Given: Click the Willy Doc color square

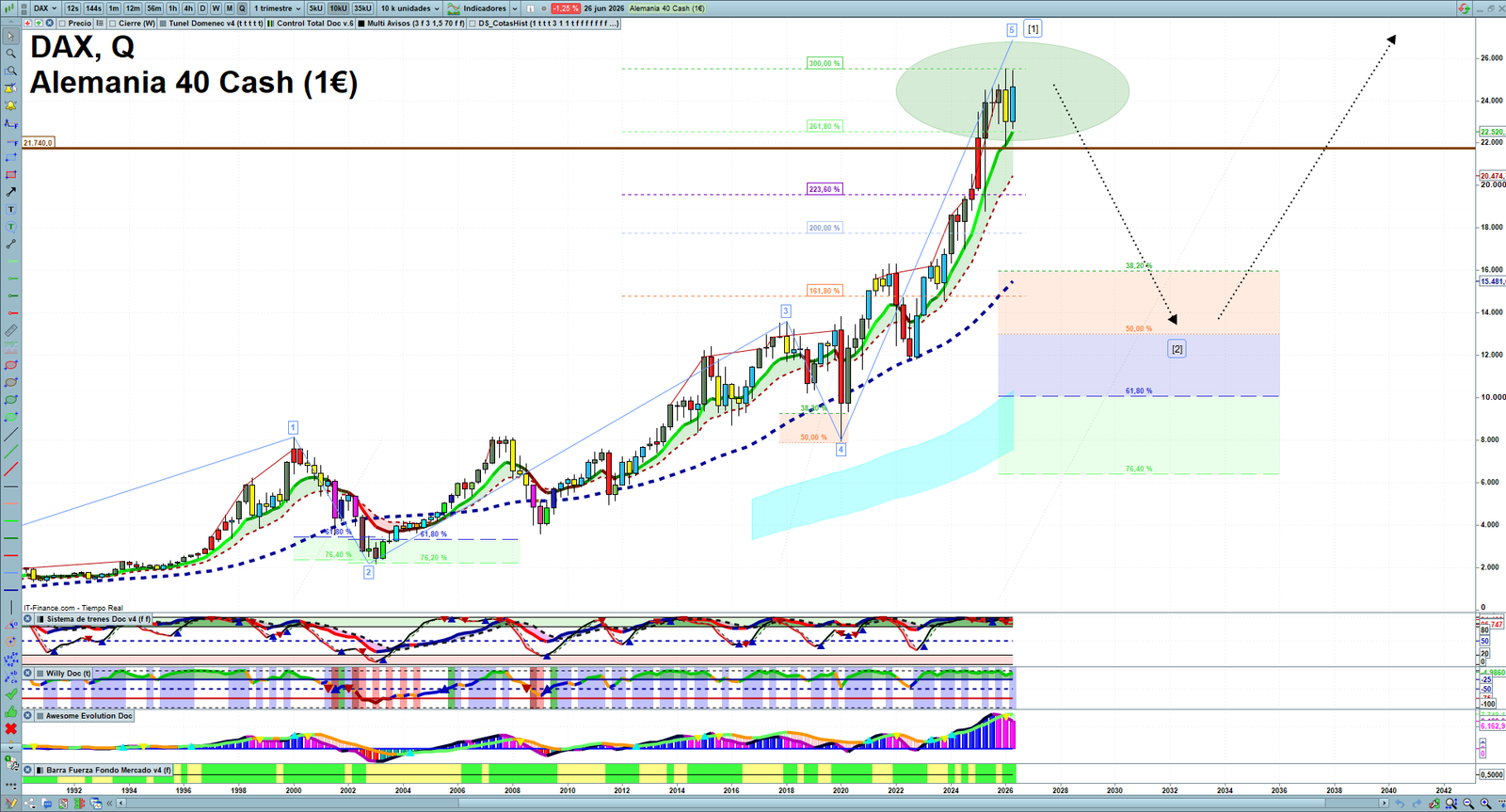Looking at the screenshot, I should (x=40, y=673).
